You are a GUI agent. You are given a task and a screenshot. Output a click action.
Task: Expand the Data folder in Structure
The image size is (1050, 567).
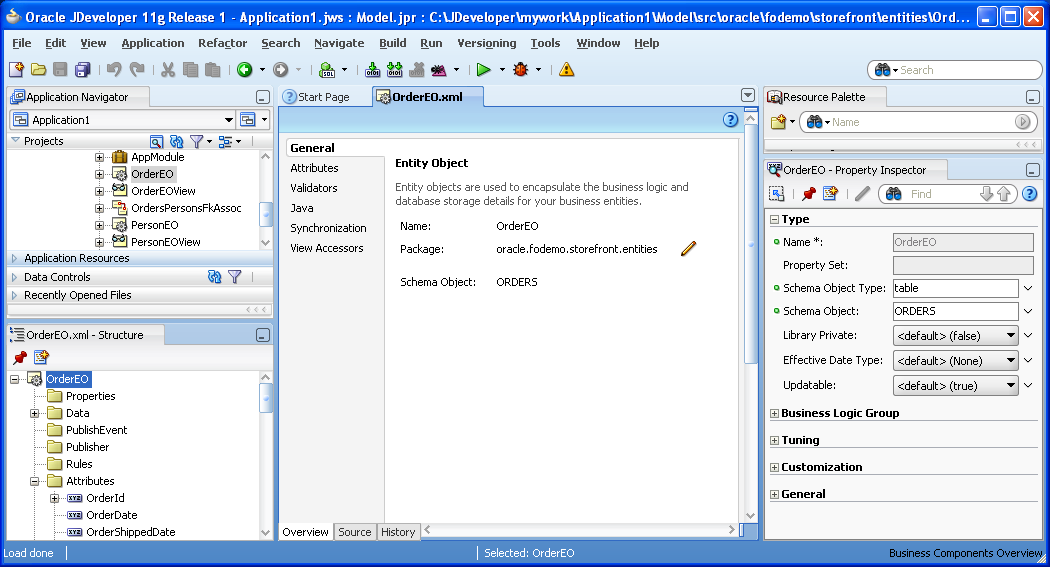34,413
